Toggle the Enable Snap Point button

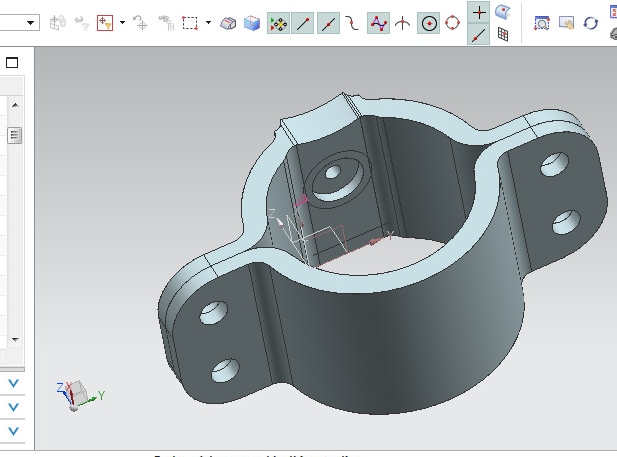click(x=279, y=22)
